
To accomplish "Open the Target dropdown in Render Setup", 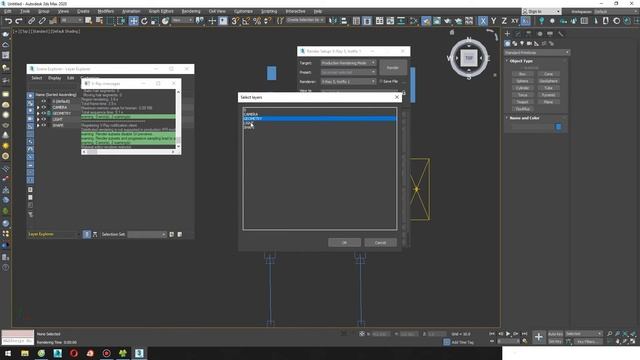I will tap(348, 63).
